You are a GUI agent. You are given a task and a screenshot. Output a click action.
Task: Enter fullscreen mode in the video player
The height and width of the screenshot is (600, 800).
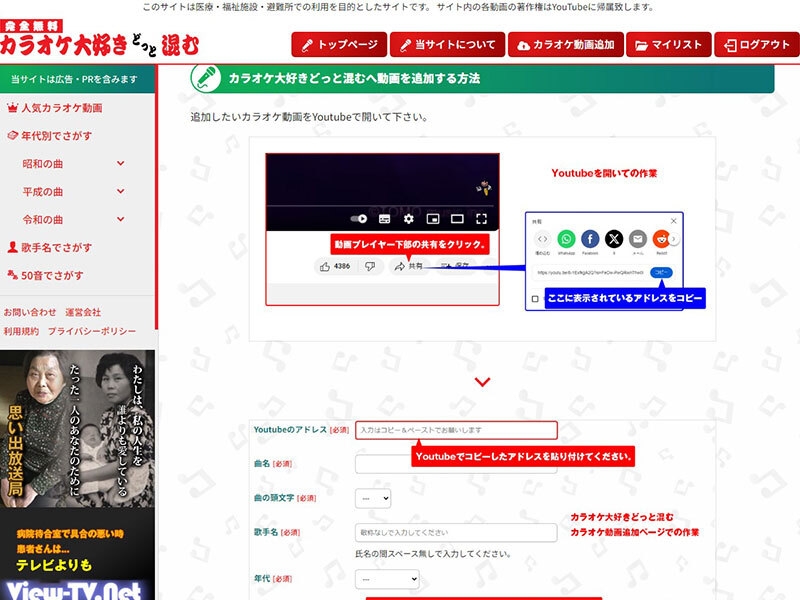482,220
